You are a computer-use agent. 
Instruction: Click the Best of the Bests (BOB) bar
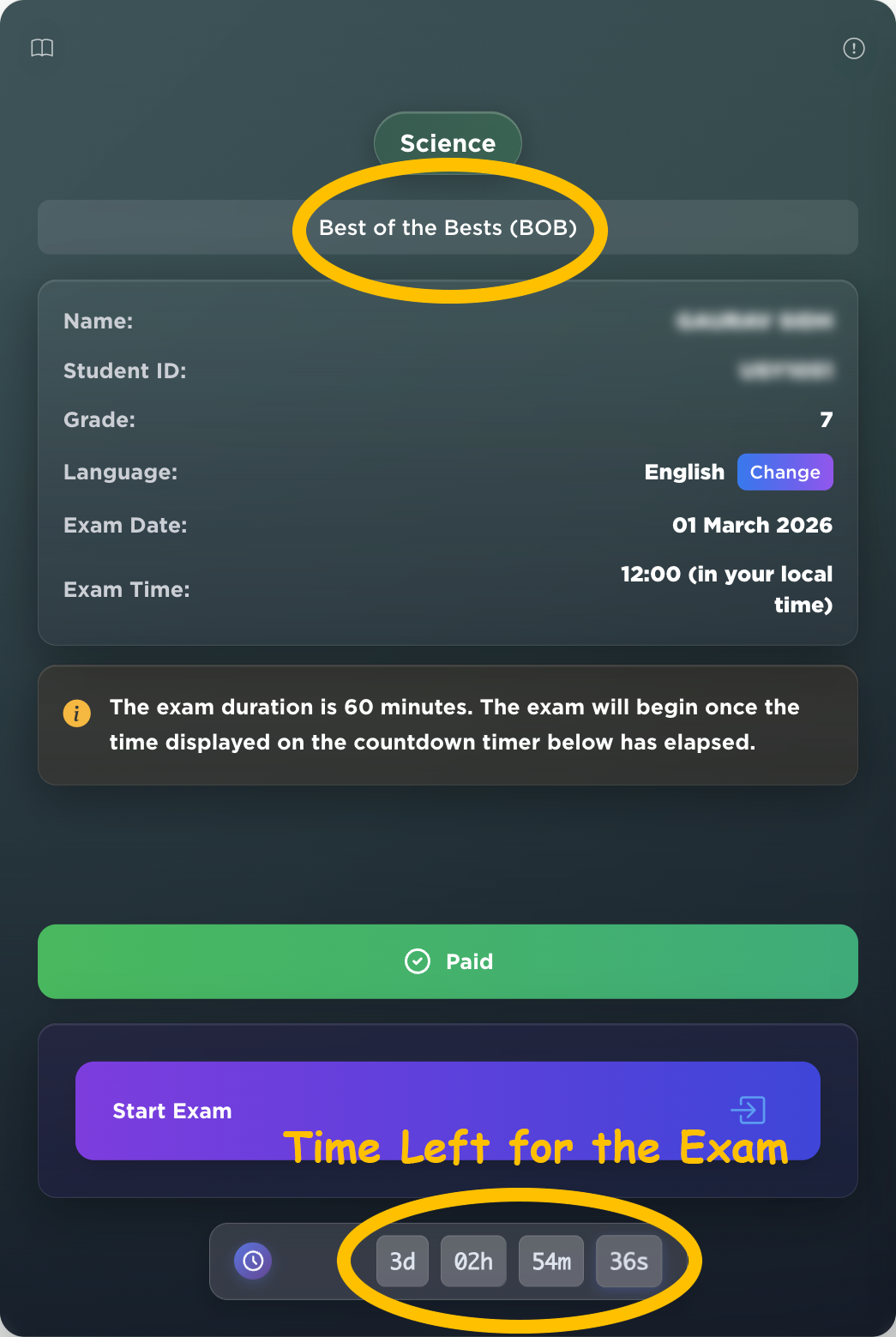(448, 227)
